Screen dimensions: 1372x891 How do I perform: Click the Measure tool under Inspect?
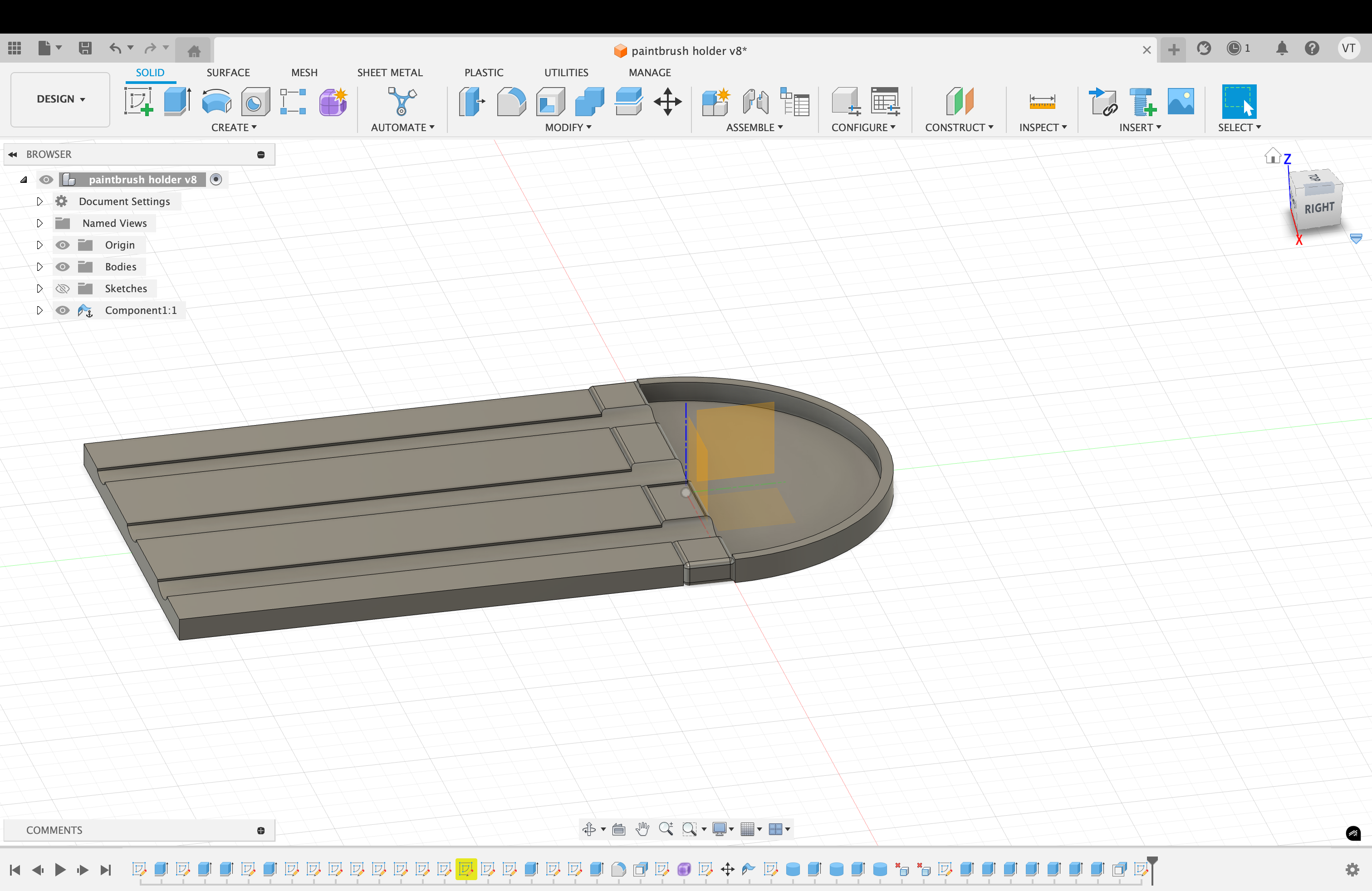pyautogui.click(x=1042, y=102)
